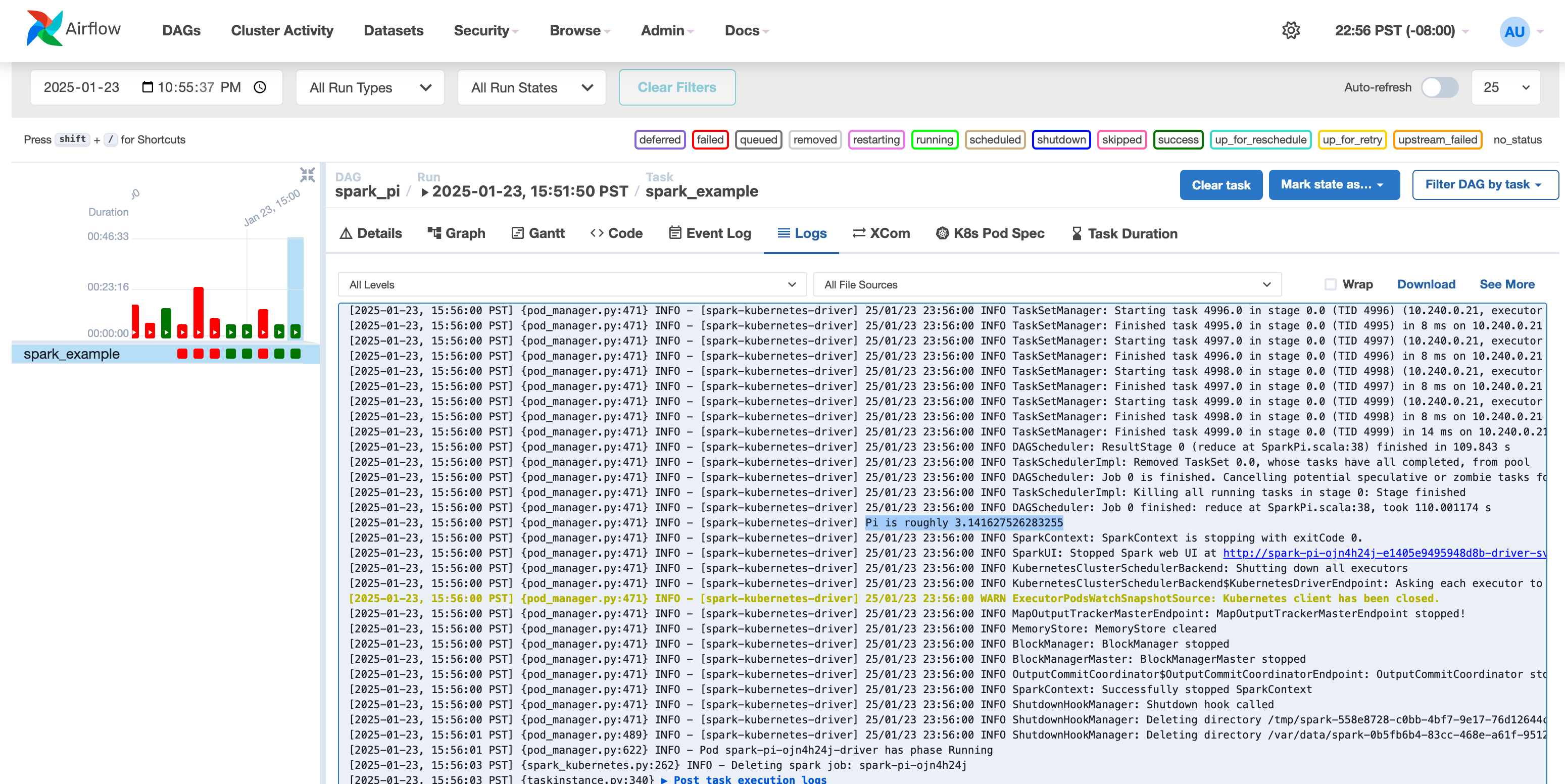This screenshot has height=784, width=1565.
Task: Click the K8s Pod Spec helm icon
Action: pos(942,233)
